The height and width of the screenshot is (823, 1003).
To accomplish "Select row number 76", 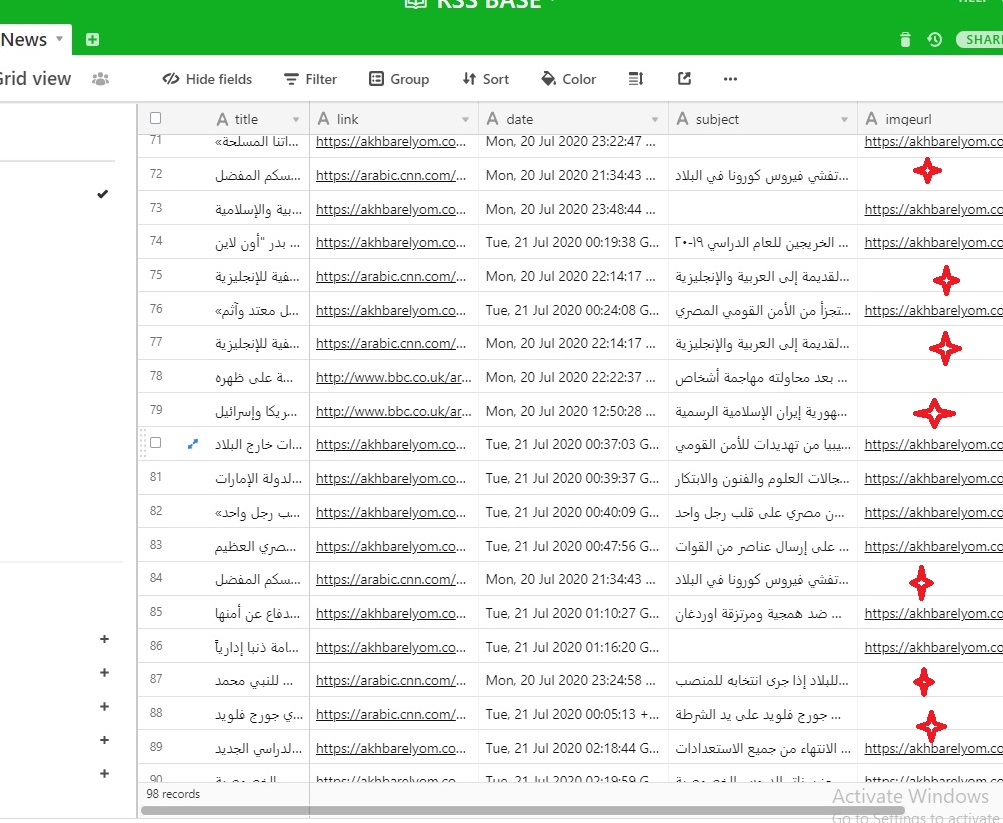I will pyautogui.click(x=156, y=309).
